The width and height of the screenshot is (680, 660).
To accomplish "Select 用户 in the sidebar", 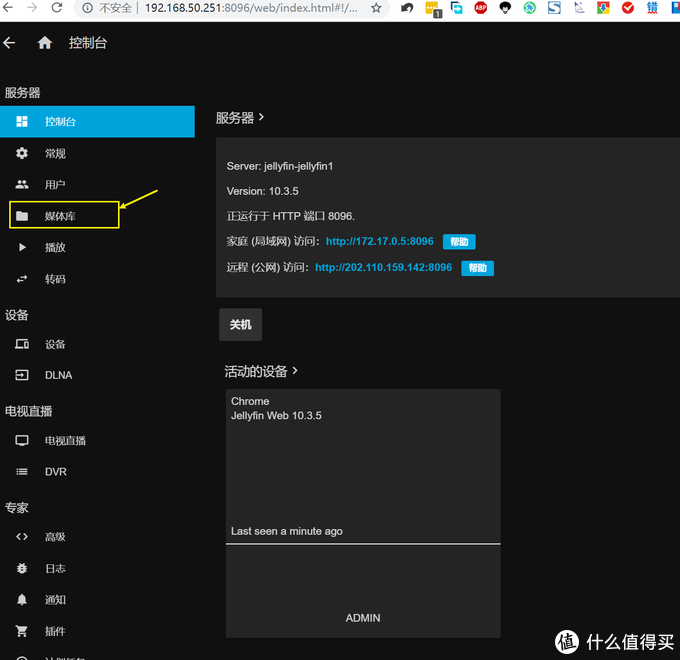I will point(55,185).
